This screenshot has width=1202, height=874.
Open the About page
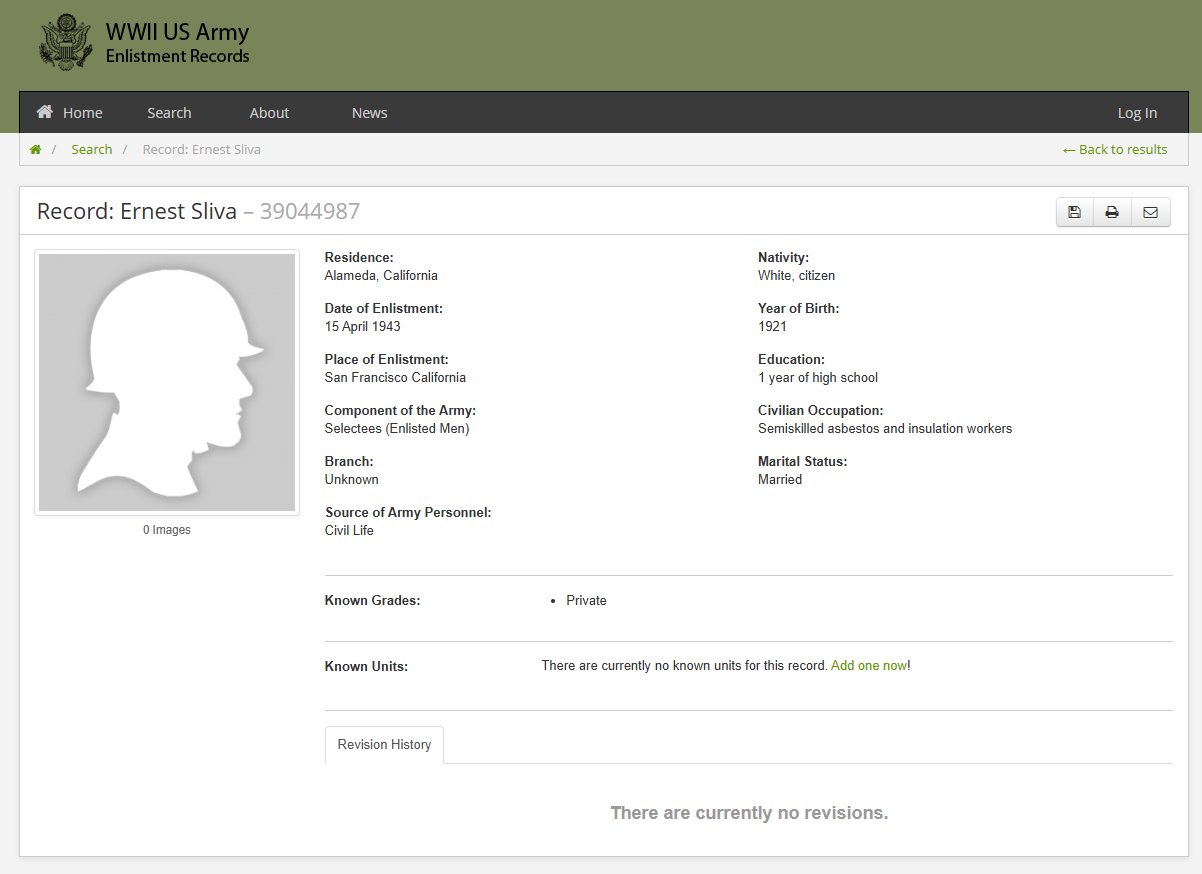coord(268,113)
